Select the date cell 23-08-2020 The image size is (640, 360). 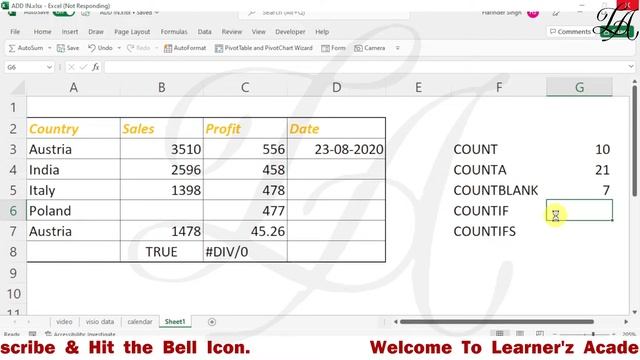tap(336, 149)
